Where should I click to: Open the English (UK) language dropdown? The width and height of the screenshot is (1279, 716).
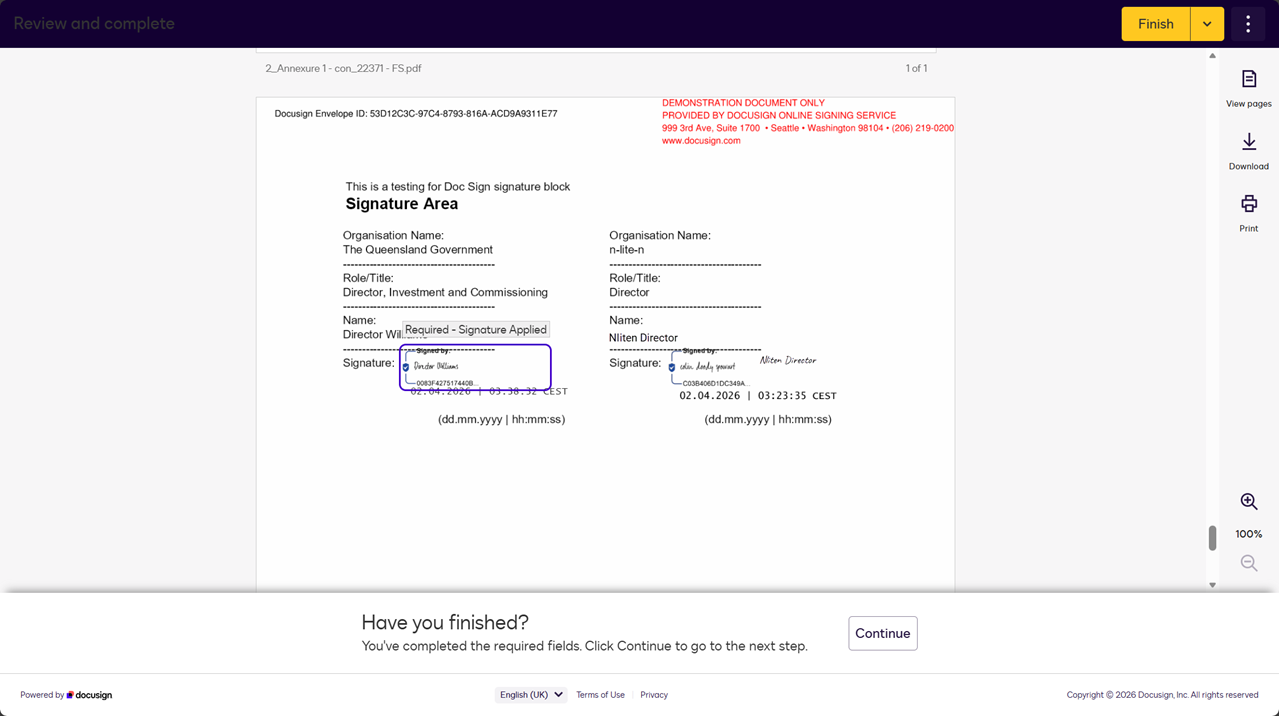coord(530,695)
